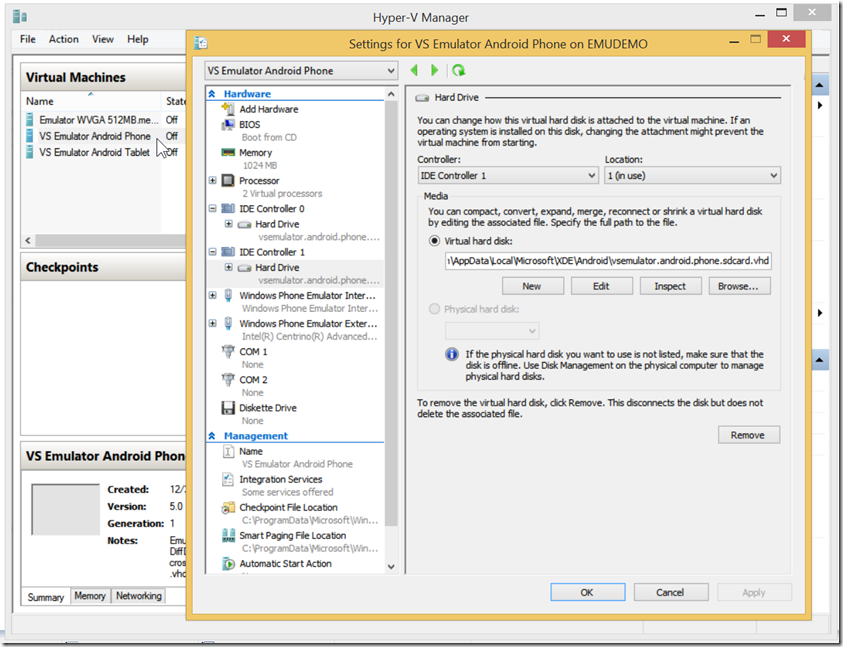Click the green back navigation arrow
Viewport: 843px width, 647px height.
pyautogui.click(x=415, y=70)
